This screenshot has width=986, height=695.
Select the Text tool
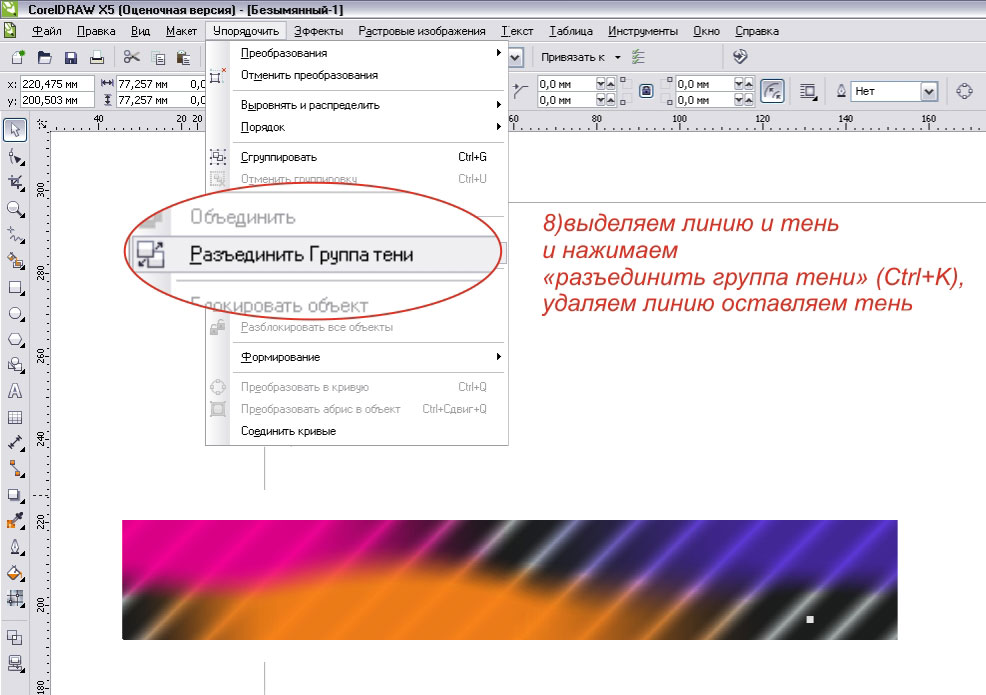15,391
